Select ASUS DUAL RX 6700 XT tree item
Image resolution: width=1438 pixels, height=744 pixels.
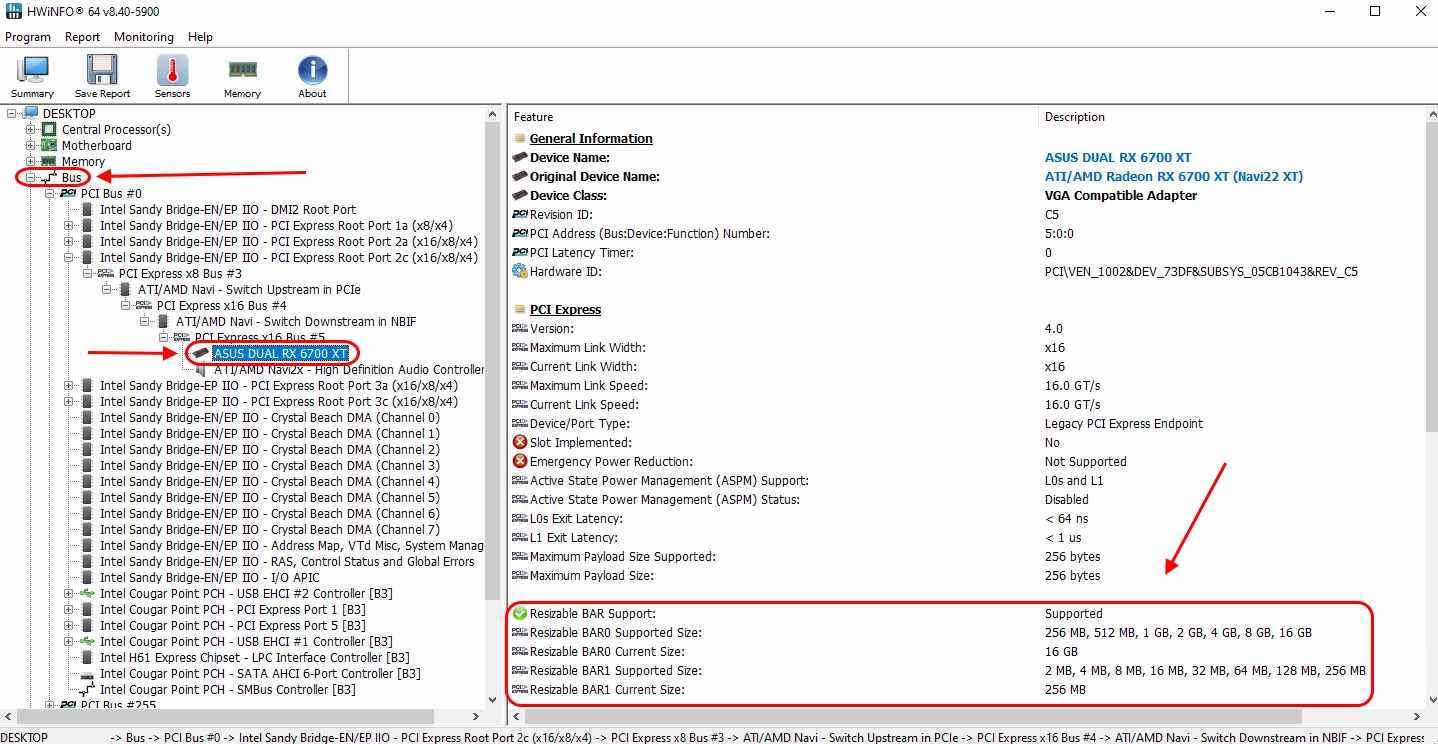280,354
